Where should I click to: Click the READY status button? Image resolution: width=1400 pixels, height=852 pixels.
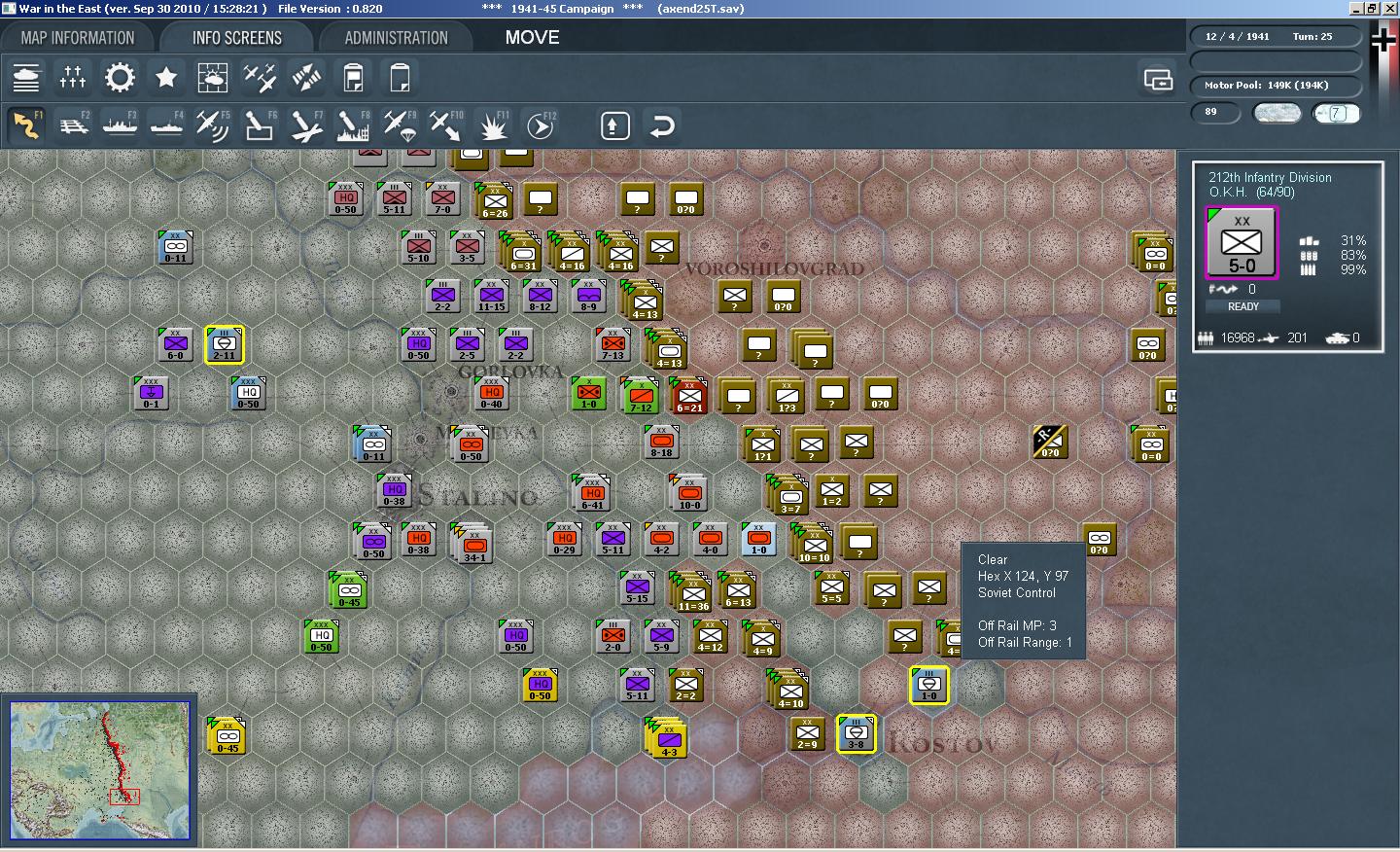point(1242,306)
